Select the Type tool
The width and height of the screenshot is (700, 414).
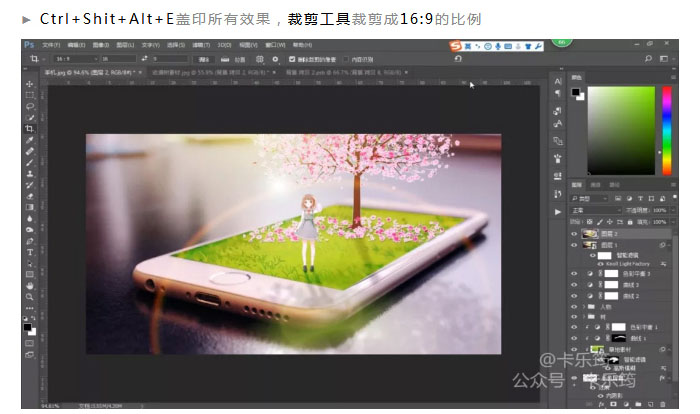pos(30,252)
